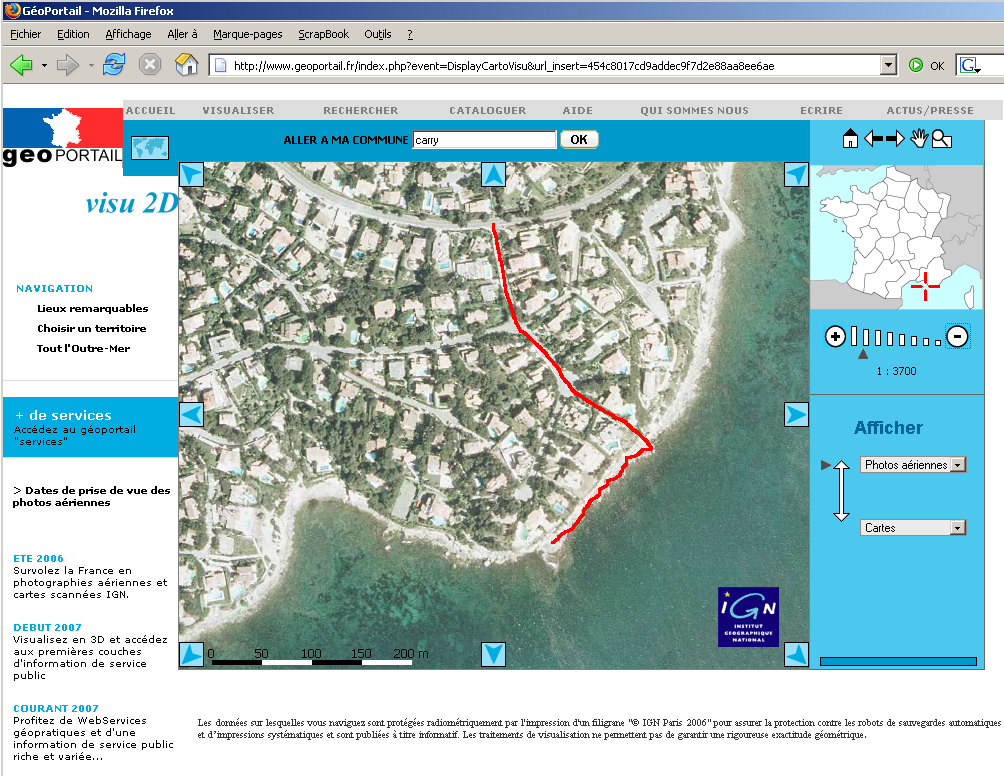Open the Marque-pages menu
1004x776 pixels.
[x=247, y=34]
